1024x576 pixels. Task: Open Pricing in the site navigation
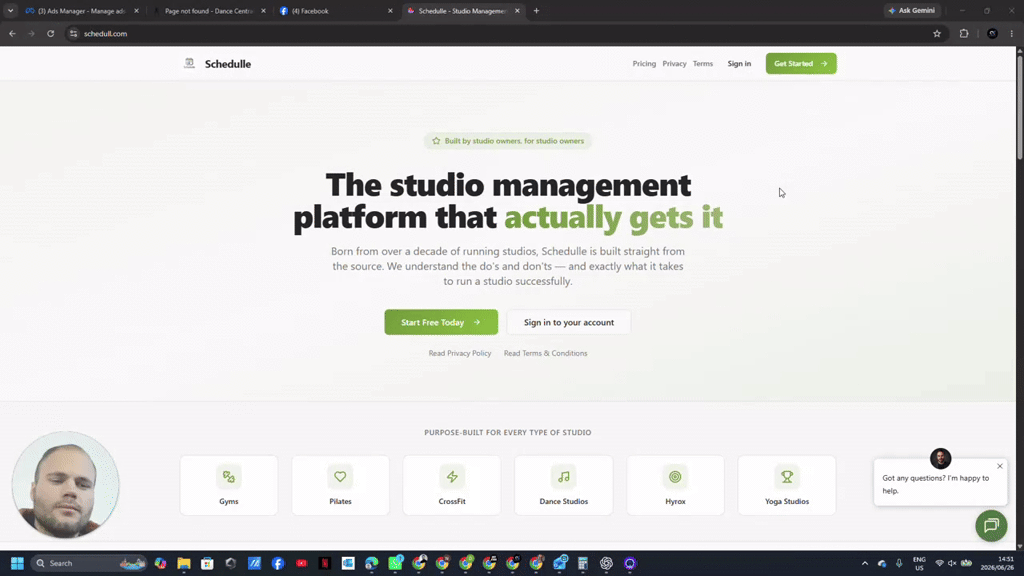(x=644, y=63)
